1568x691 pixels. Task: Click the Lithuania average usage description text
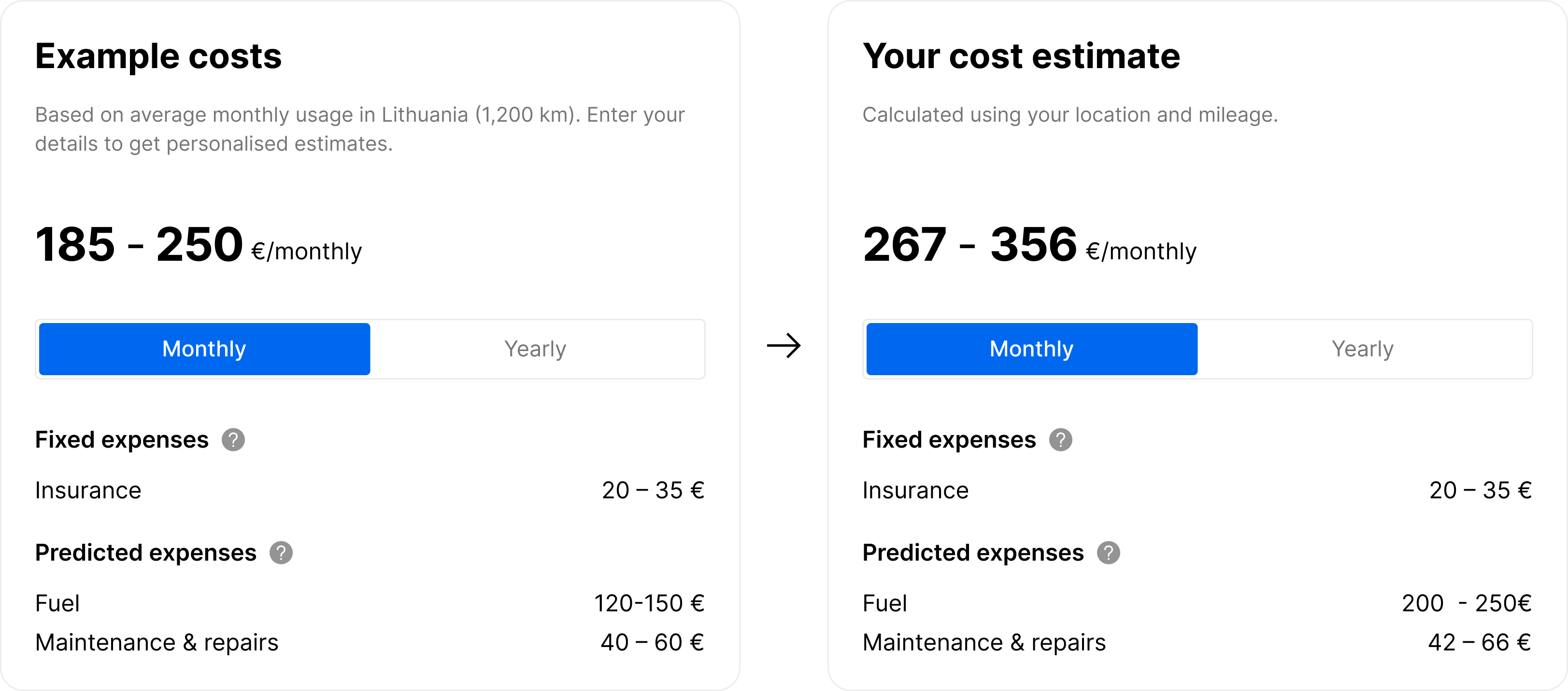(x=359, y=129)
